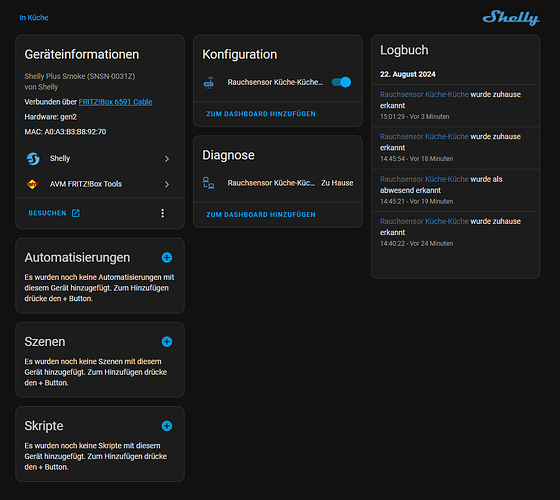Click the network icon in Diagnose
560x500 pixels.
[x=209, y=183]
